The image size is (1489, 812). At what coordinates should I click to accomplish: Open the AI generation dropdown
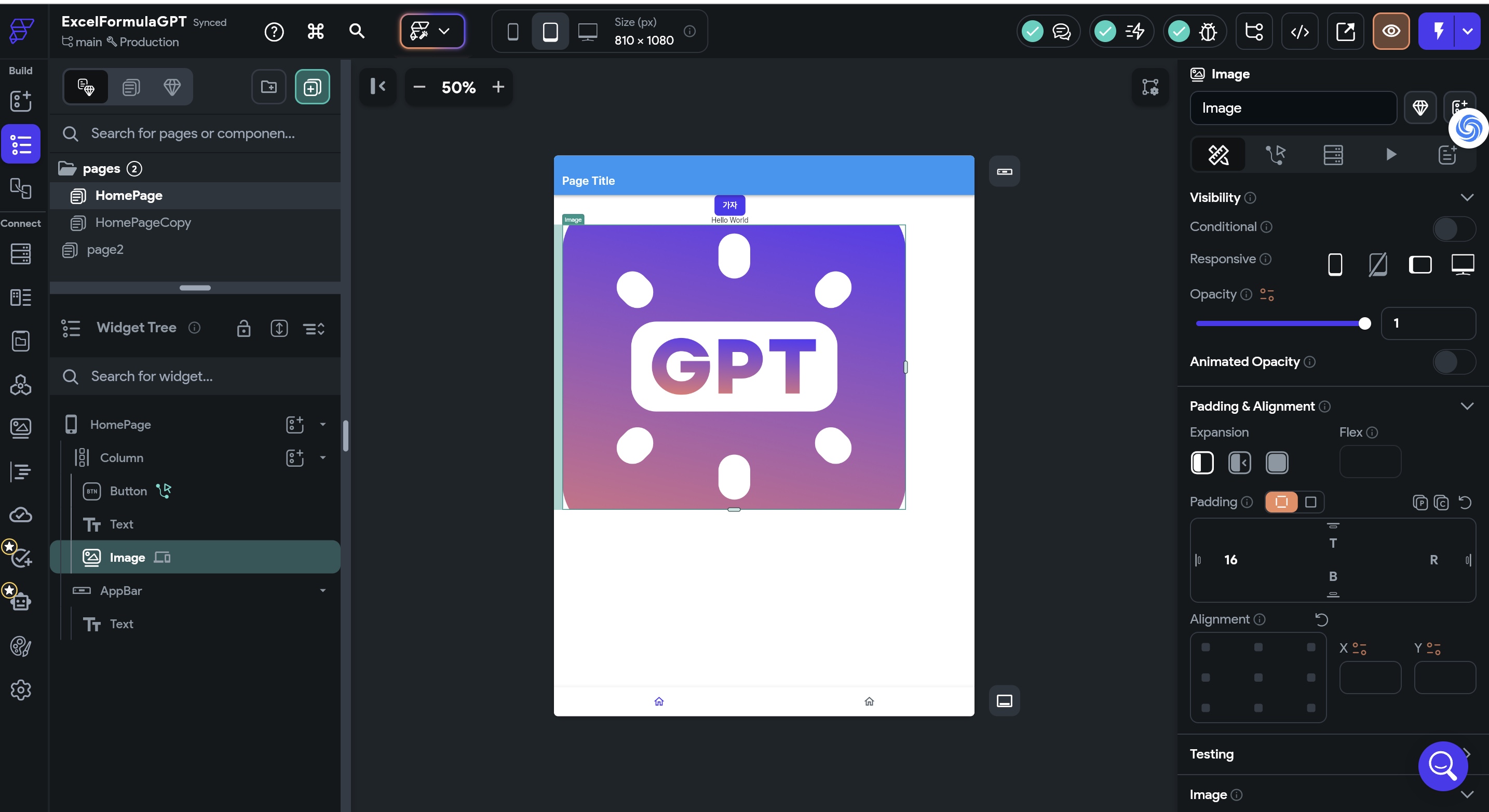pyautogui.click(x=432, y=31)
